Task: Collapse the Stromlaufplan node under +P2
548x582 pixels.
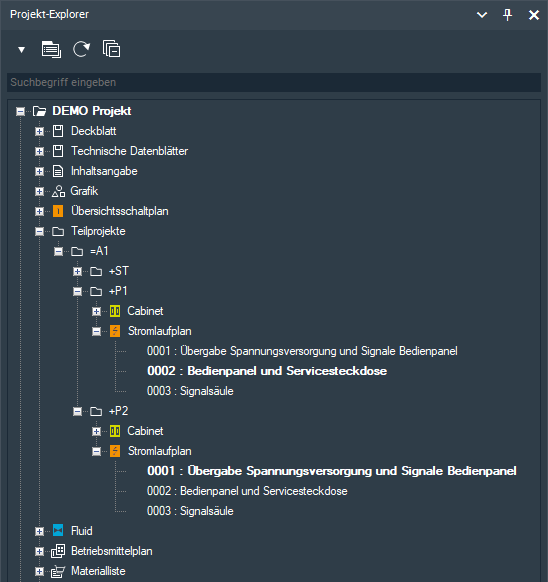Action: click(96, 452)
